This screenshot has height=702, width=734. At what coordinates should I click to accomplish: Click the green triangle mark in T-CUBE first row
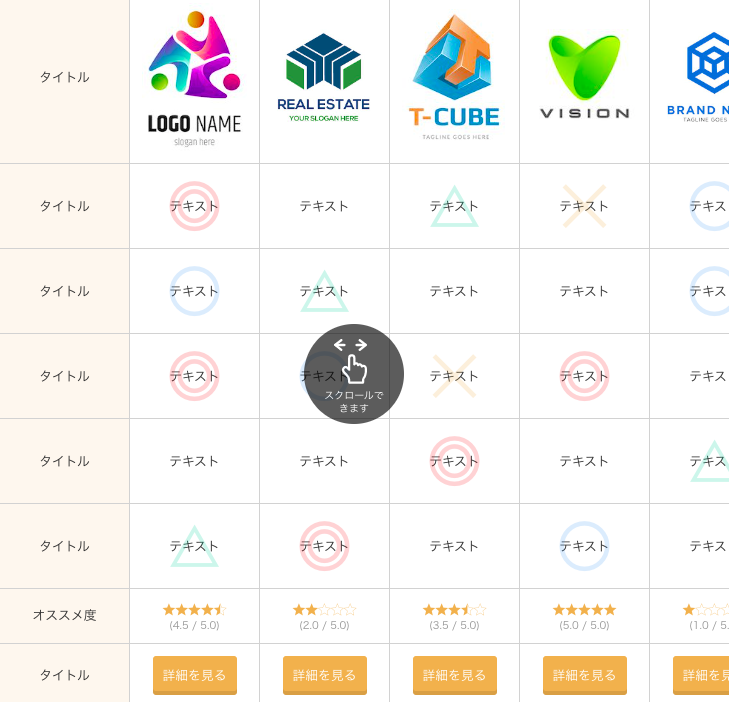click(x=454, y=207)
